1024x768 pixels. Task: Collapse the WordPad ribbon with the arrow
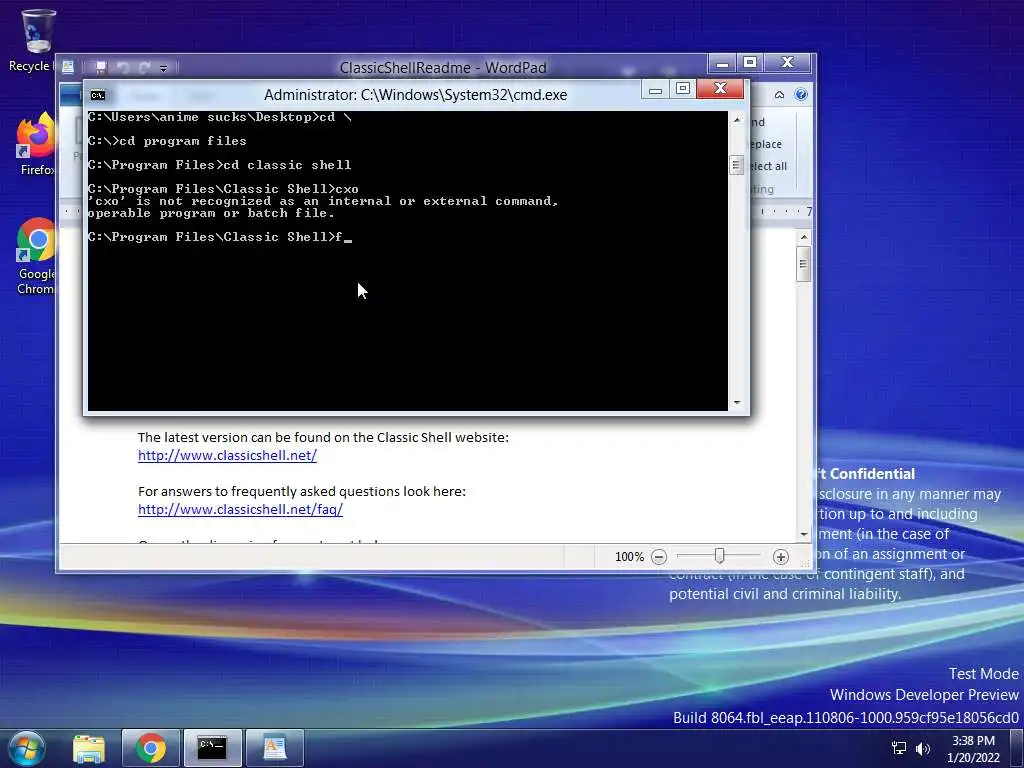779,95
